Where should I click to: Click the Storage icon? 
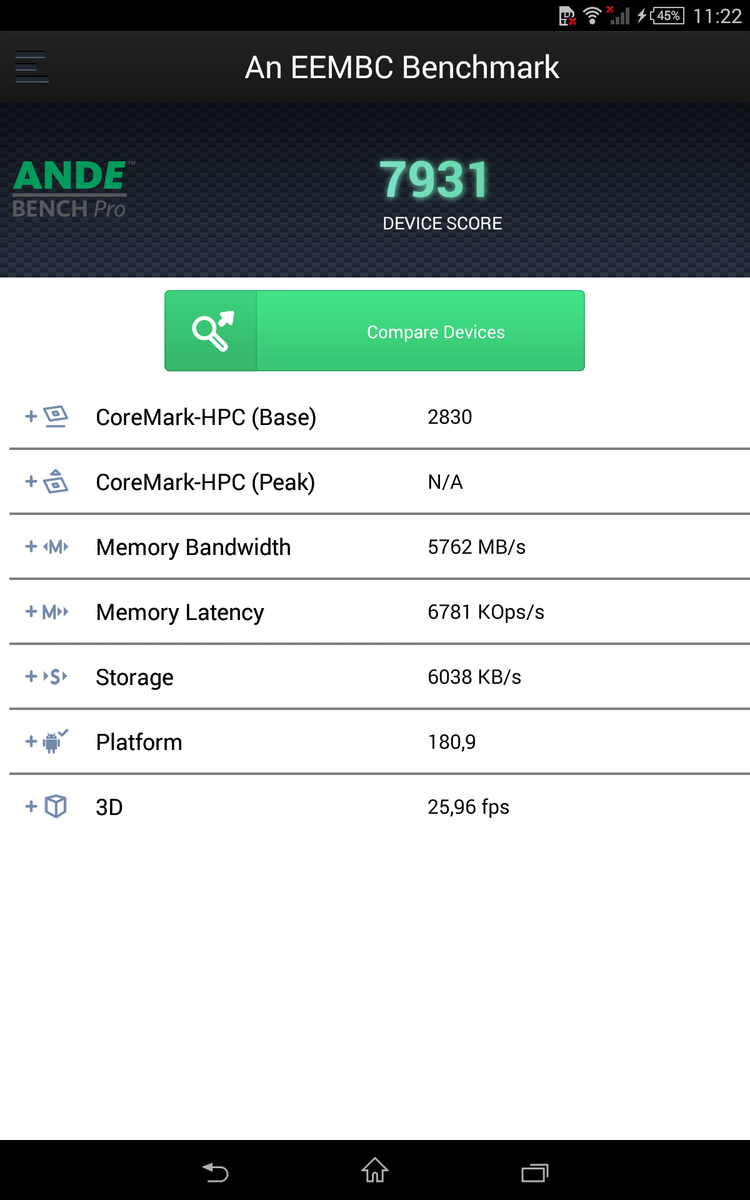(56, 677)
